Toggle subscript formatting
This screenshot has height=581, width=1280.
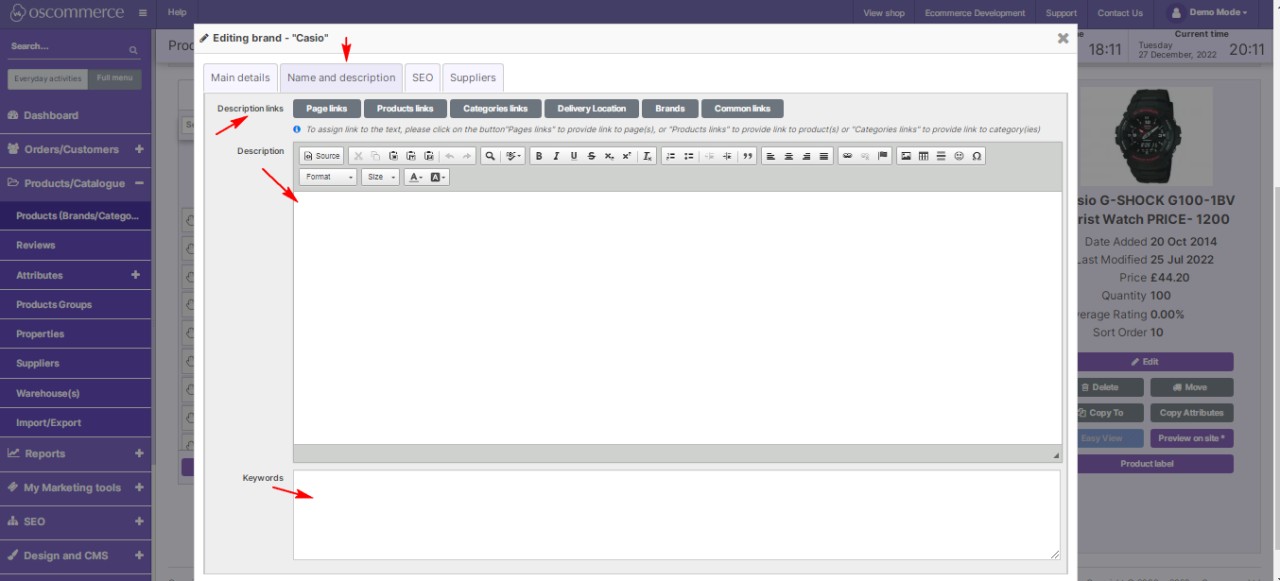coord(608,156)
